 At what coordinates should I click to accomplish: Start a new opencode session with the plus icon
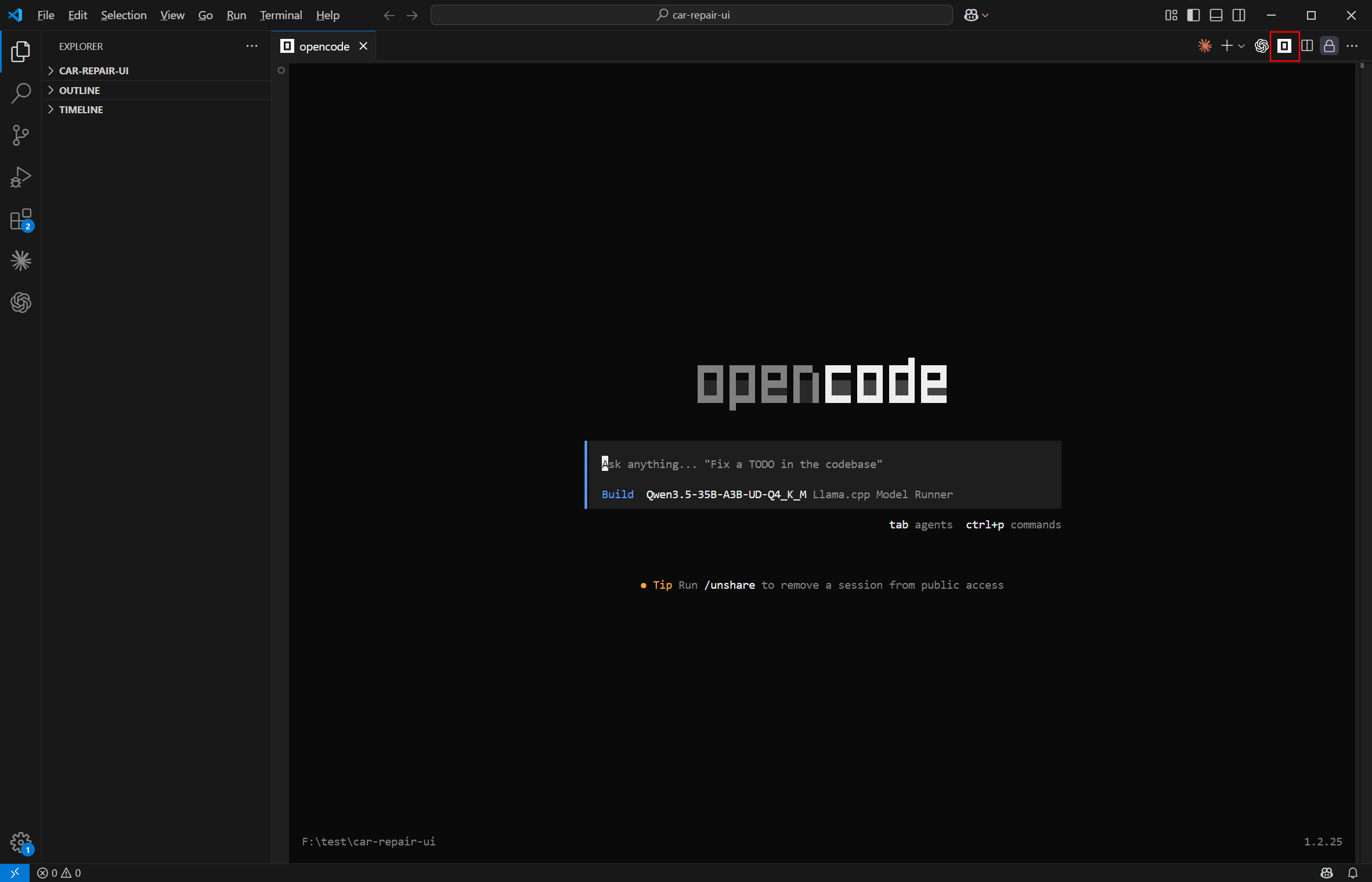[x=1226, y=46]
